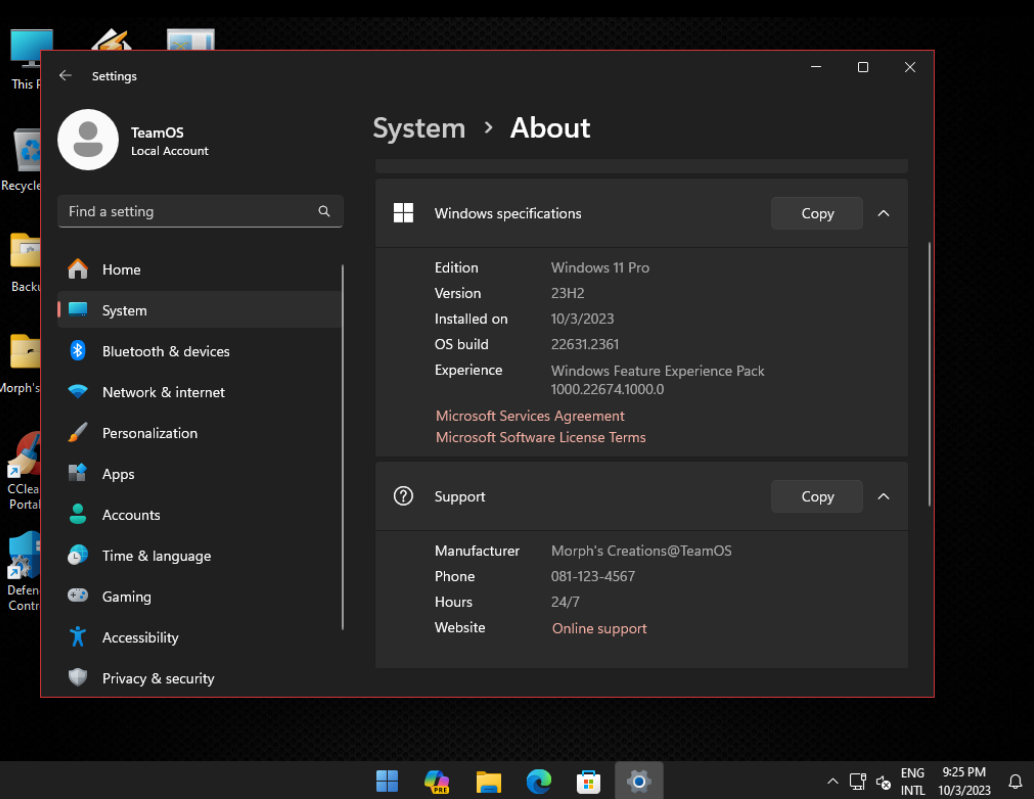Select System in the sidebar
The image size is (1034, 799).
200,310
